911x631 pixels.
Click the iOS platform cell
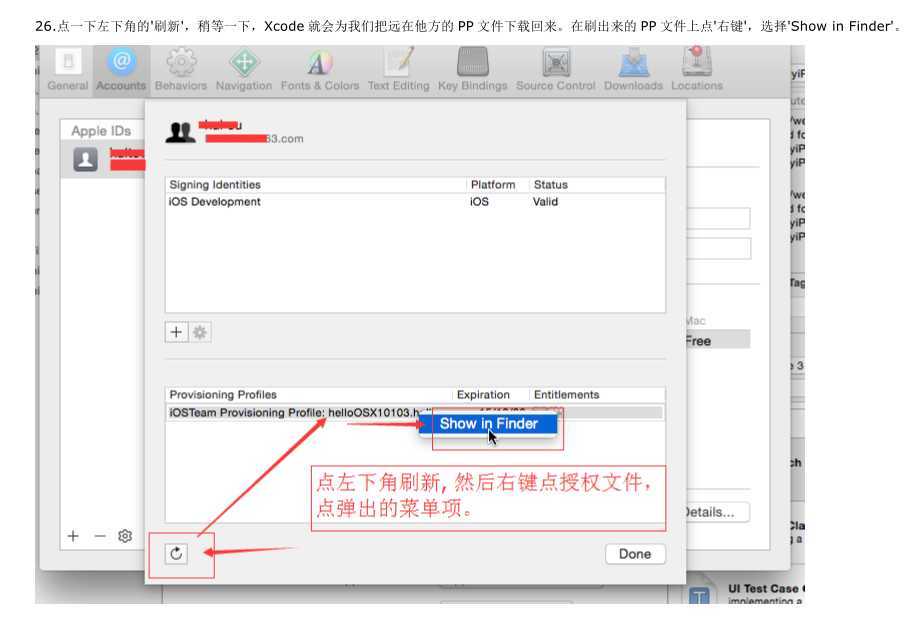point(479,202)
